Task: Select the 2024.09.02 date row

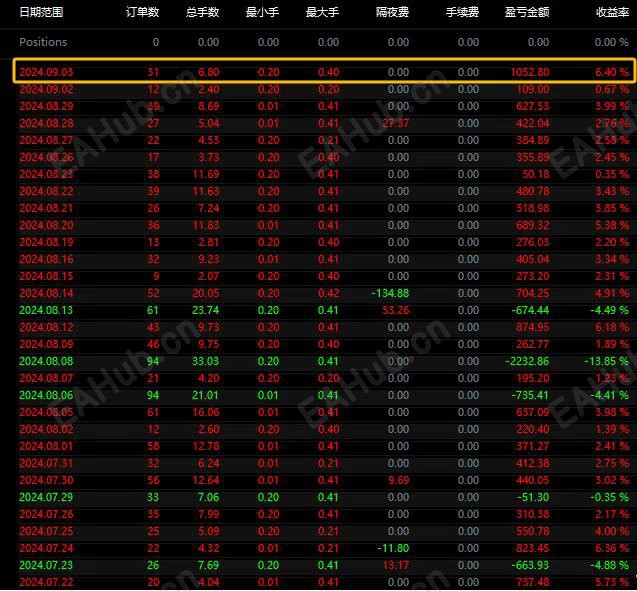Action: [324, 89]
